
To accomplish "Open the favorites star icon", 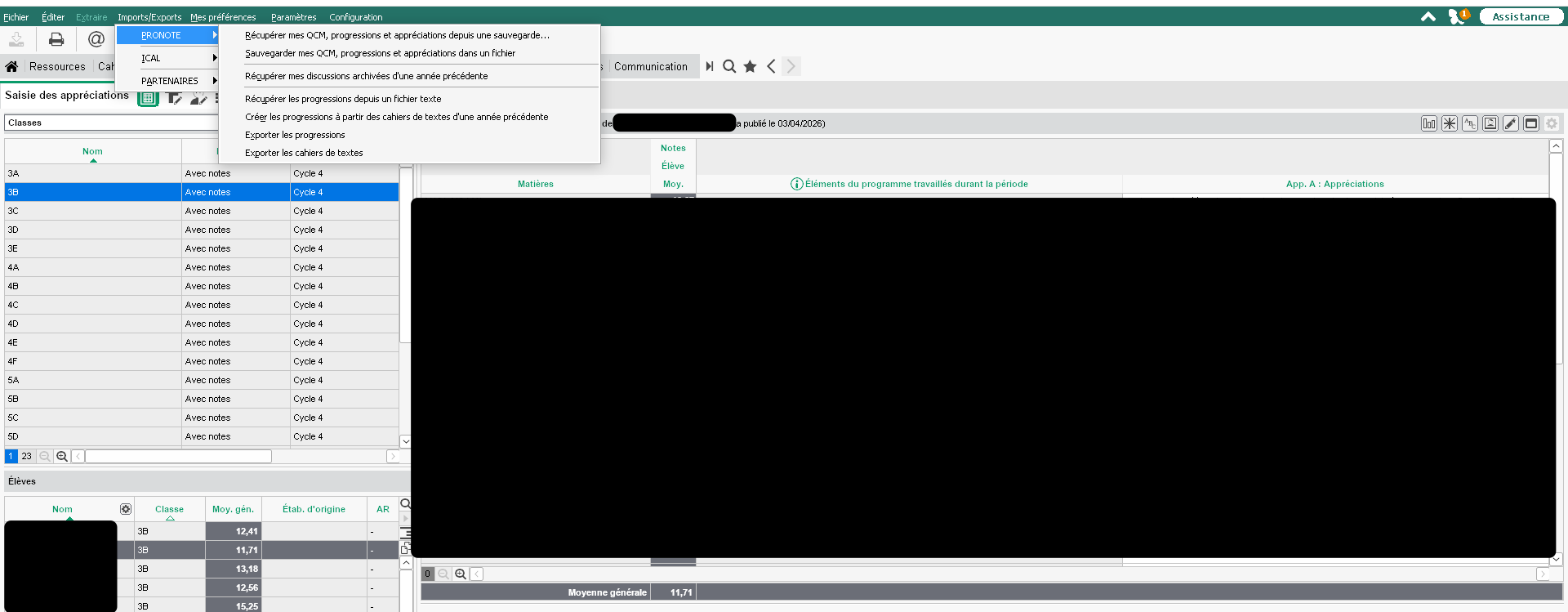I will click(750, 67).
